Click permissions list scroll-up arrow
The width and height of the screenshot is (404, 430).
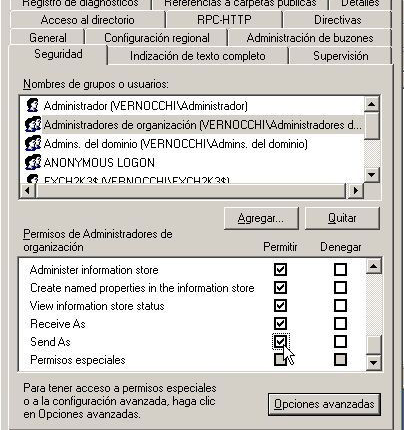(x=373, y=266)
